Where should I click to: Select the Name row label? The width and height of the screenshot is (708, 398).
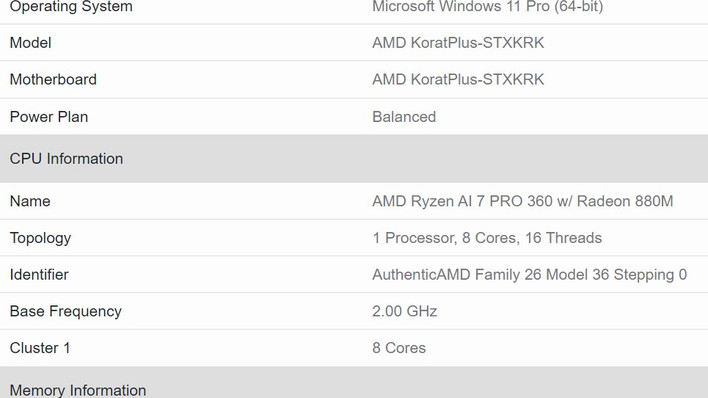[30, 201]
